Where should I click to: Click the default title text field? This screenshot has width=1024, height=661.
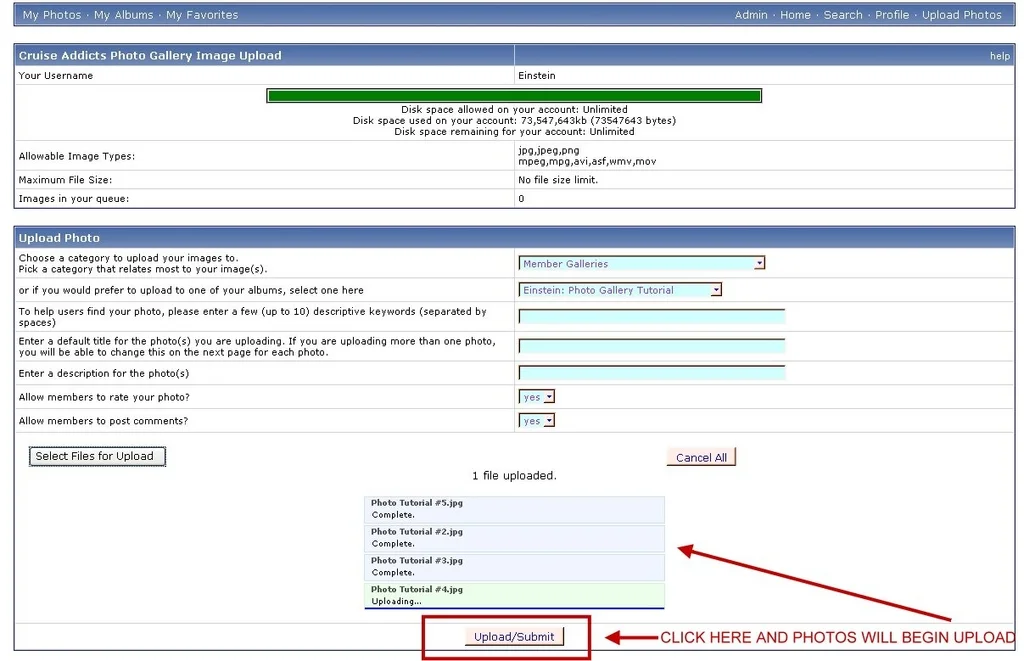coord(651,347)
